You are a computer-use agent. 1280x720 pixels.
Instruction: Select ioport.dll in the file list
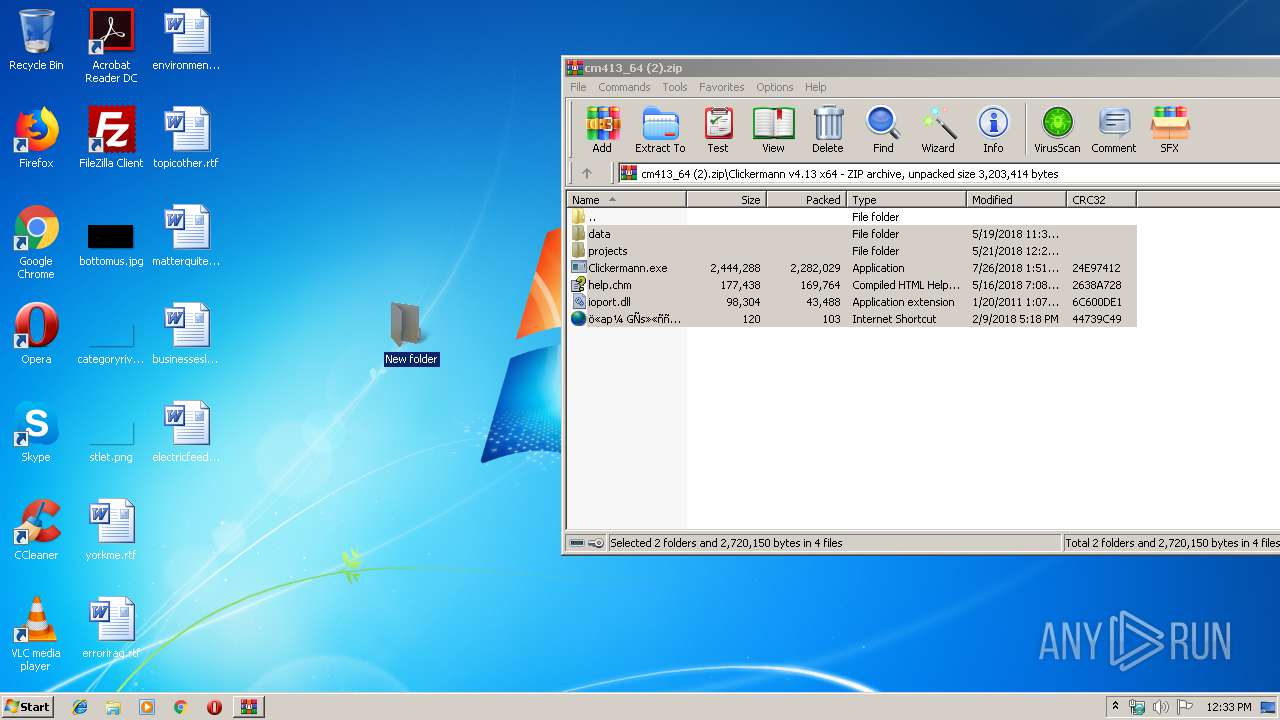pos(851,302)
